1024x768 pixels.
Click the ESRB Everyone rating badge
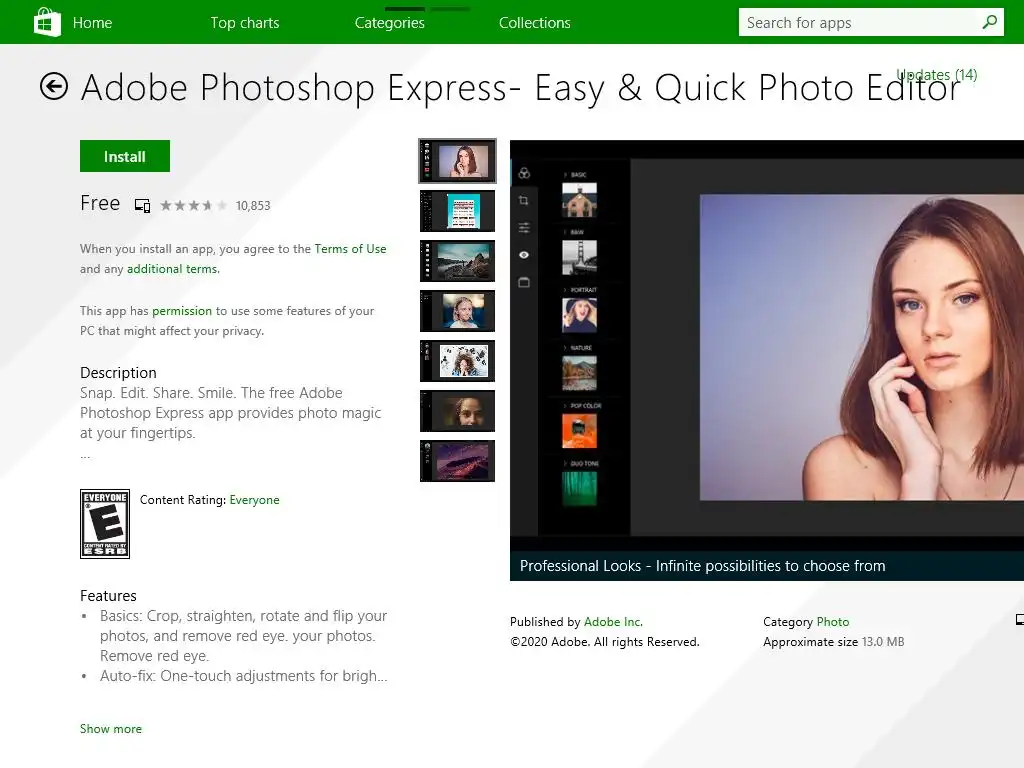pyautogui.click(x=104, y=524)
